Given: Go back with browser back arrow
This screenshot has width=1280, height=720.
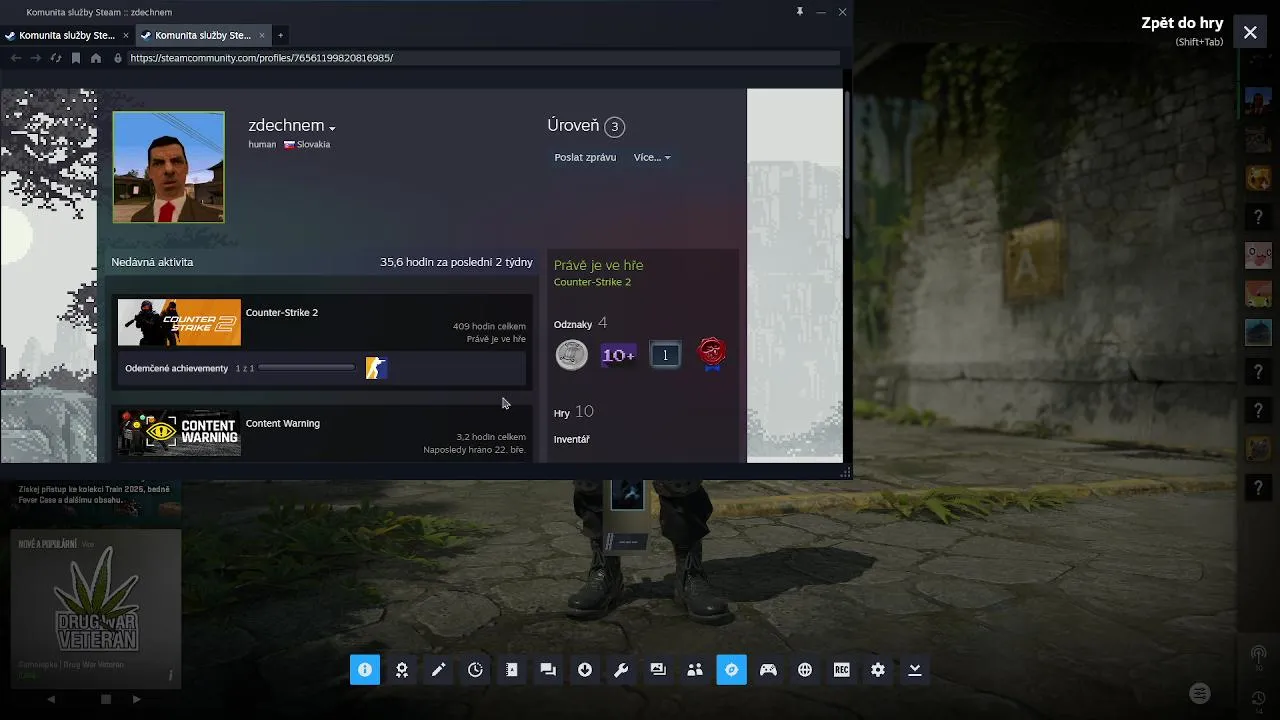Looking at the screenshot, I should pyautogui.click(x=16, y=58).
